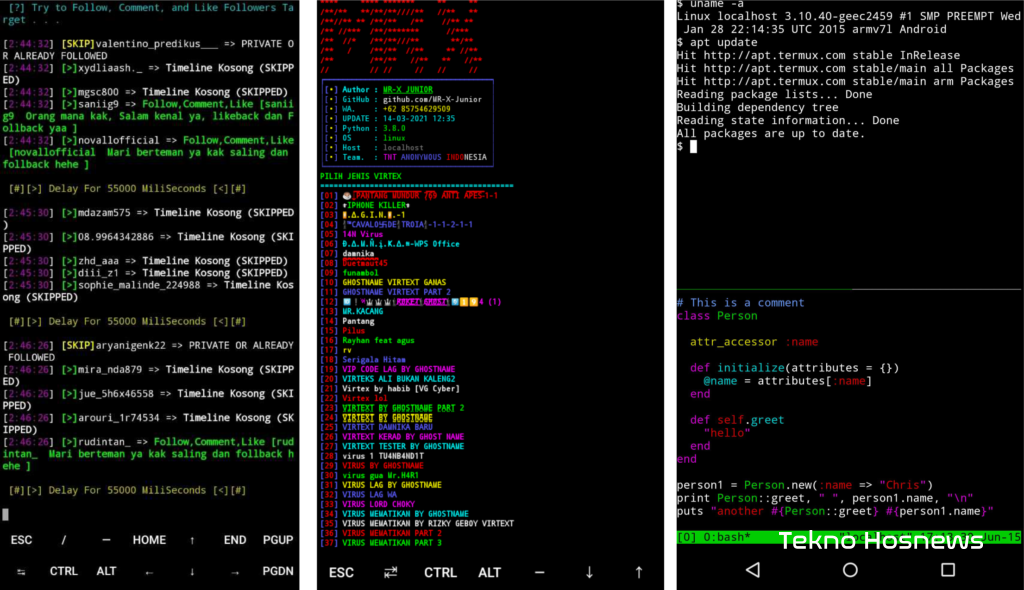Tap the Android back navigation triangle

point(753,570)
